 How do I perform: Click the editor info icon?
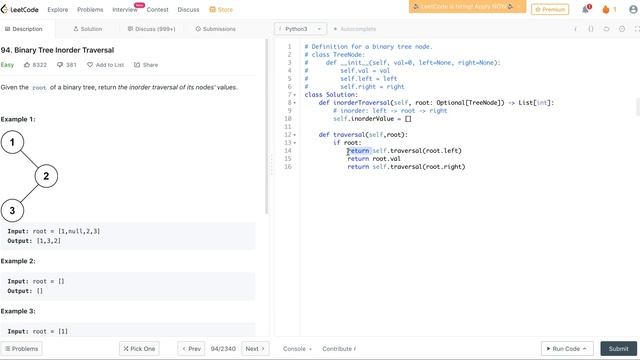point(576,29)
